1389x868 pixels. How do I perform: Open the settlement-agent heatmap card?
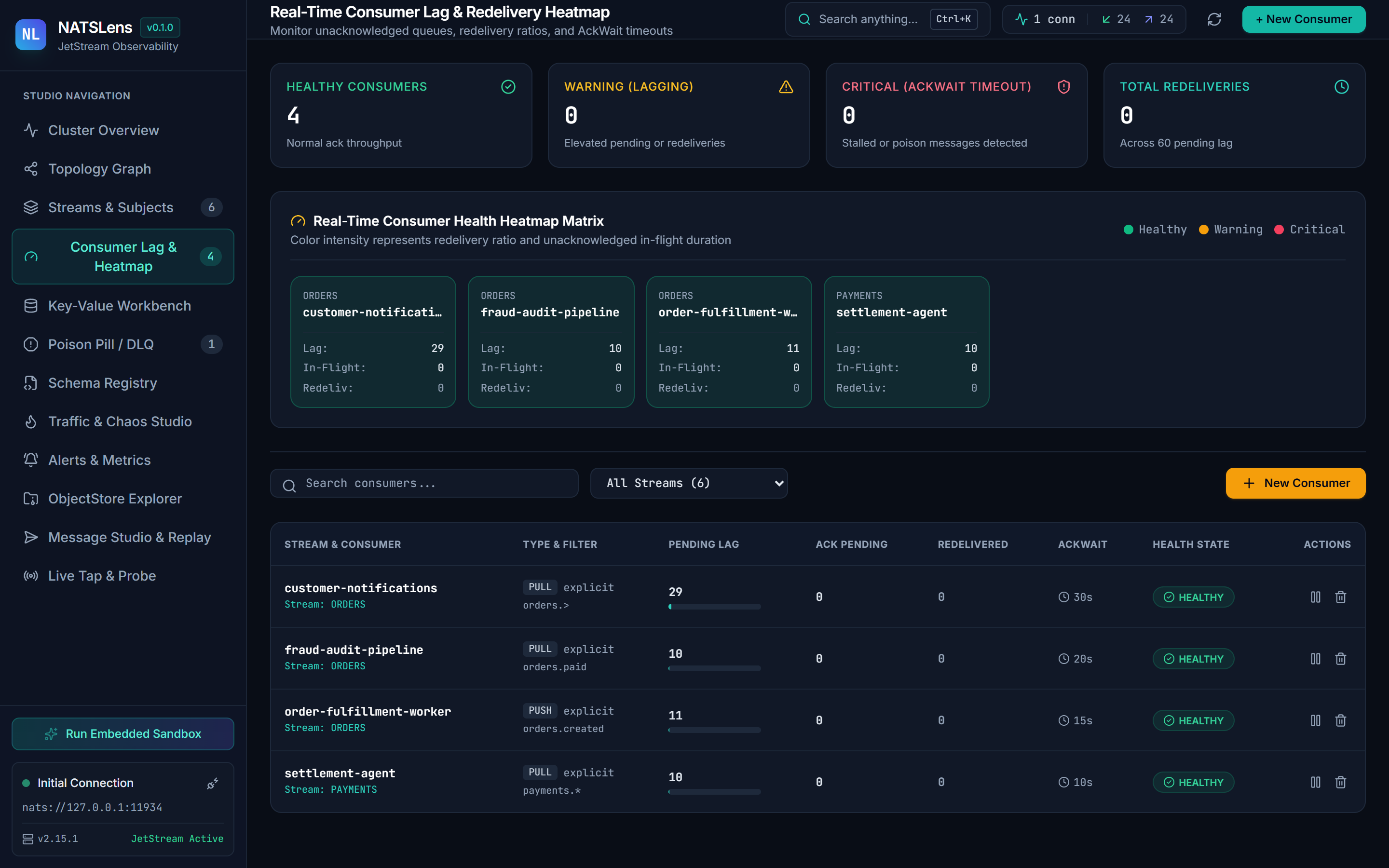(x=906, y=342)
